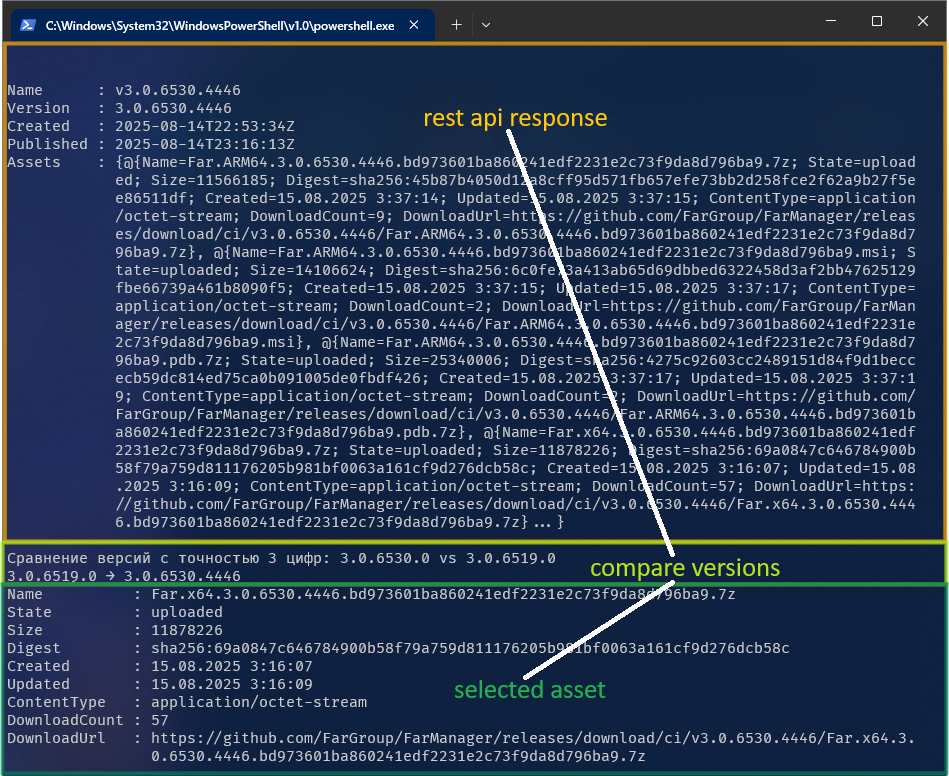Maximize the terminal window
This screenshot has width=949, height=776.
(876, 21)
